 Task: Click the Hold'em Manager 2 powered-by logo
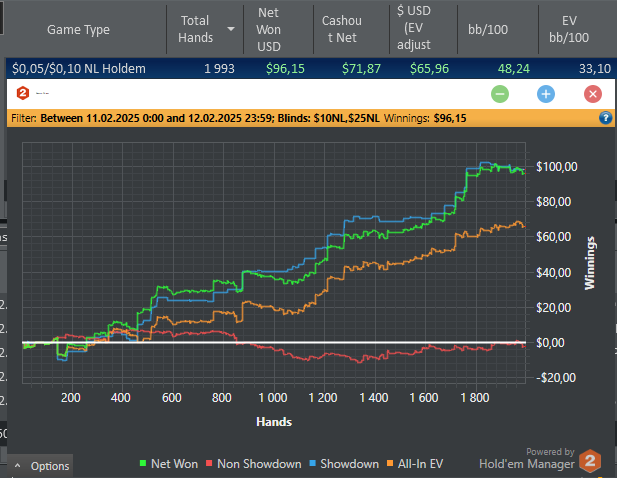point(590,460)
